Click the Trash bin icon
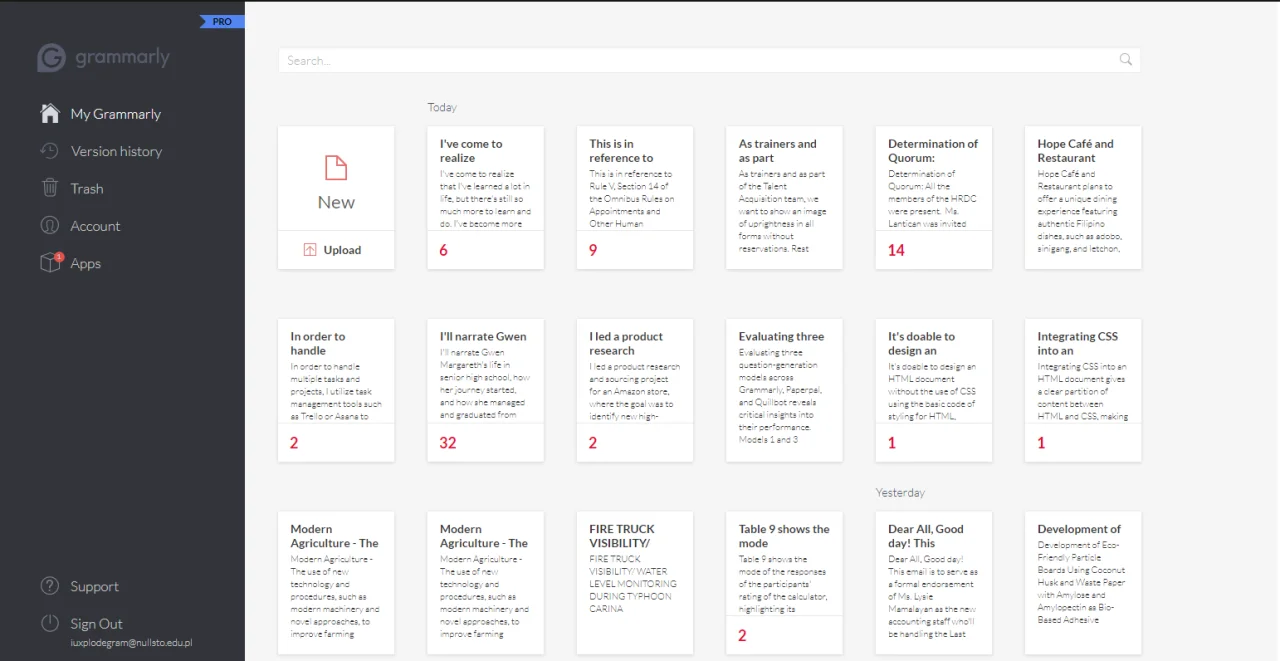This screenshot has width=1280, height=661. point(50,188)
